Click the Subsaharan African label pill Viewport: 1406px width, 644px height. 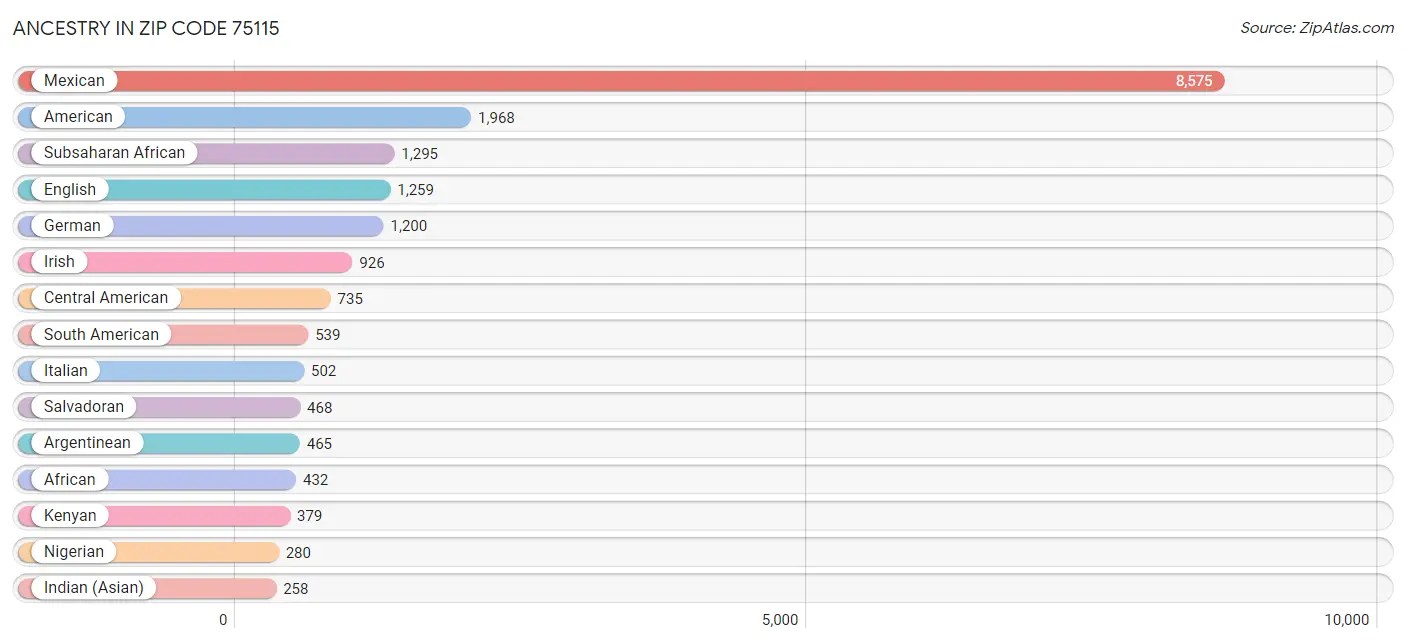coord(112,152)
